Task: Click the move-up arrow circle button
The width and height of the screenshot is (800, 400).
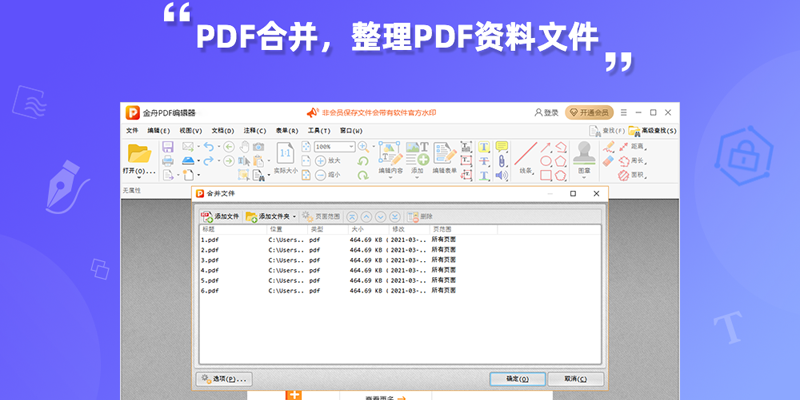Action: click(x=366, y=217)
